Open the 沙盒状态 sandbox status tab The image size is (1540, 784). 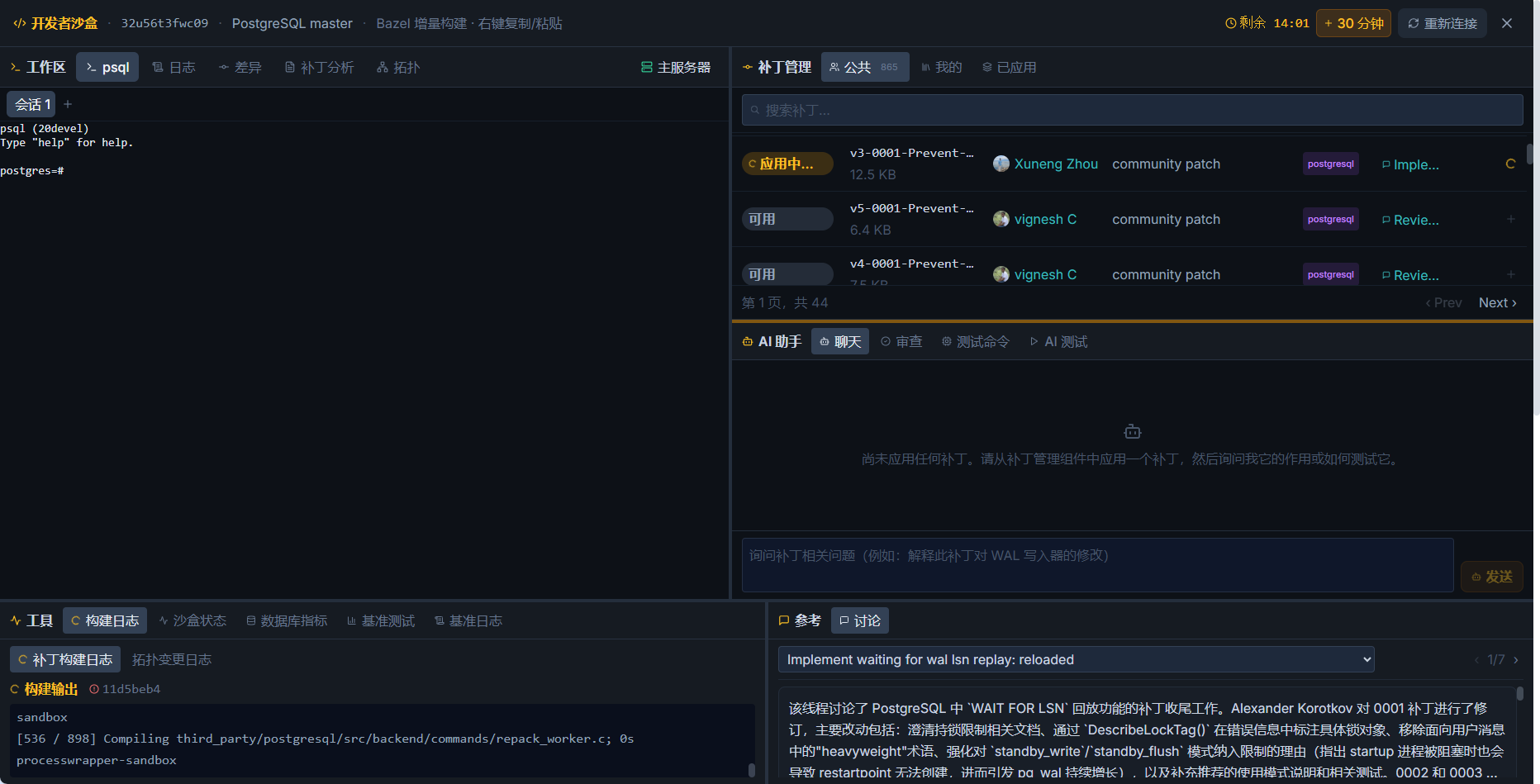point(192,620)
